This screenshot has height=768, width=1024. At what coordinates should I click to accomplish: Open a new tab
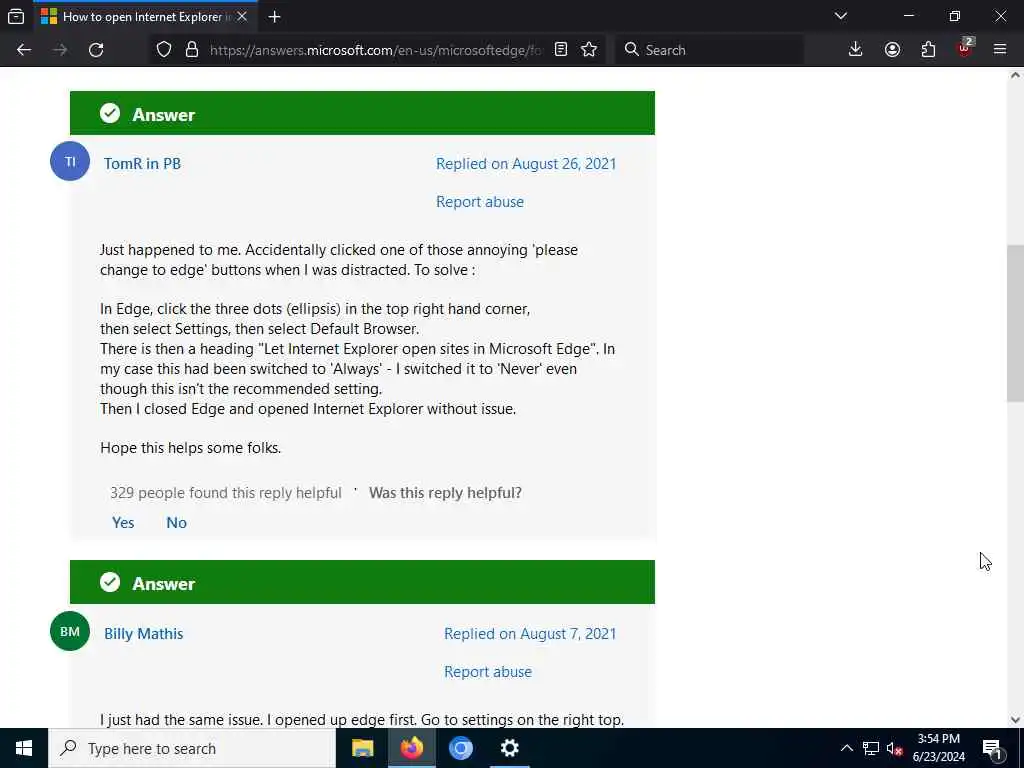pos(274,16)
